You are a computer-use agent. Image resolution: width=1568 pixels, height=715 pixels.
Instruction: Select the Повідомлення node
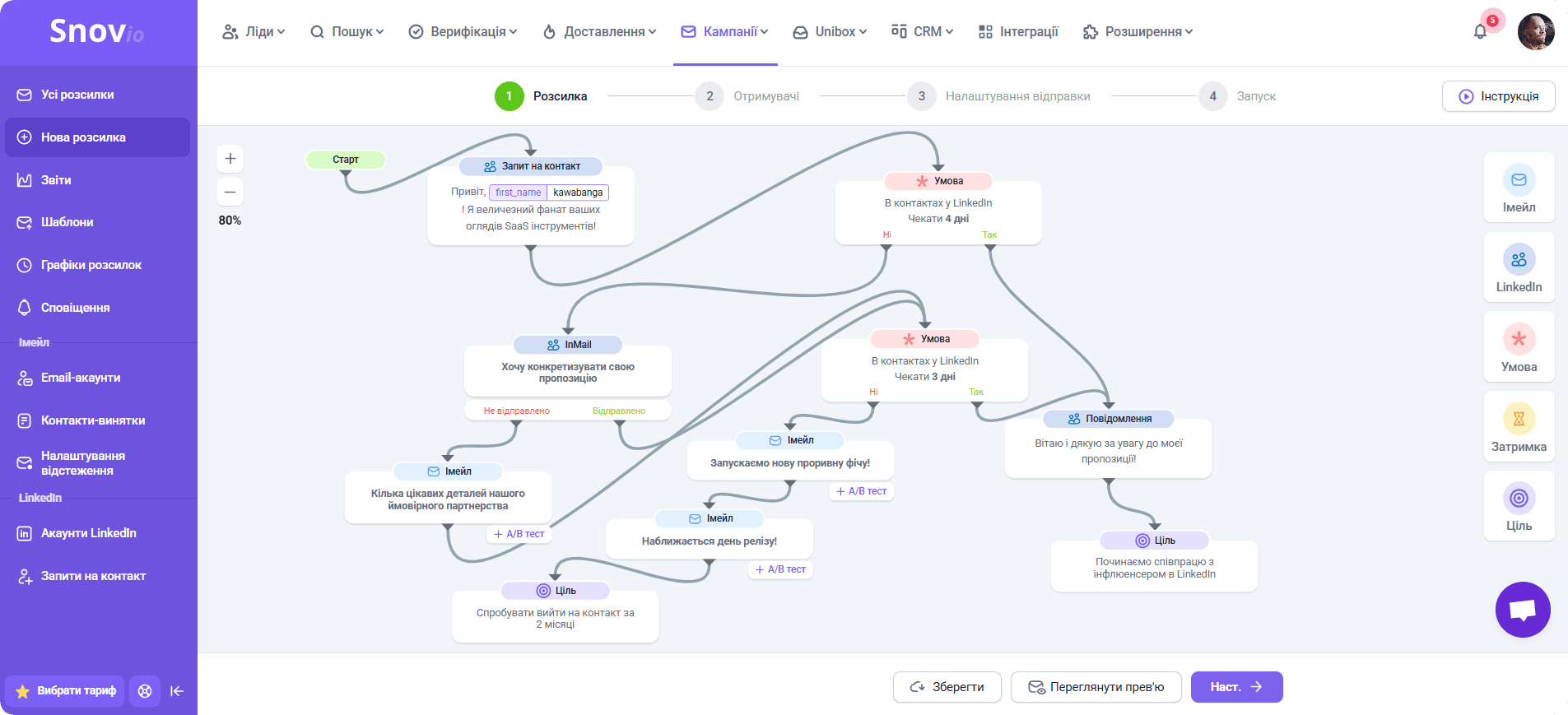(x=1109, y=444)
